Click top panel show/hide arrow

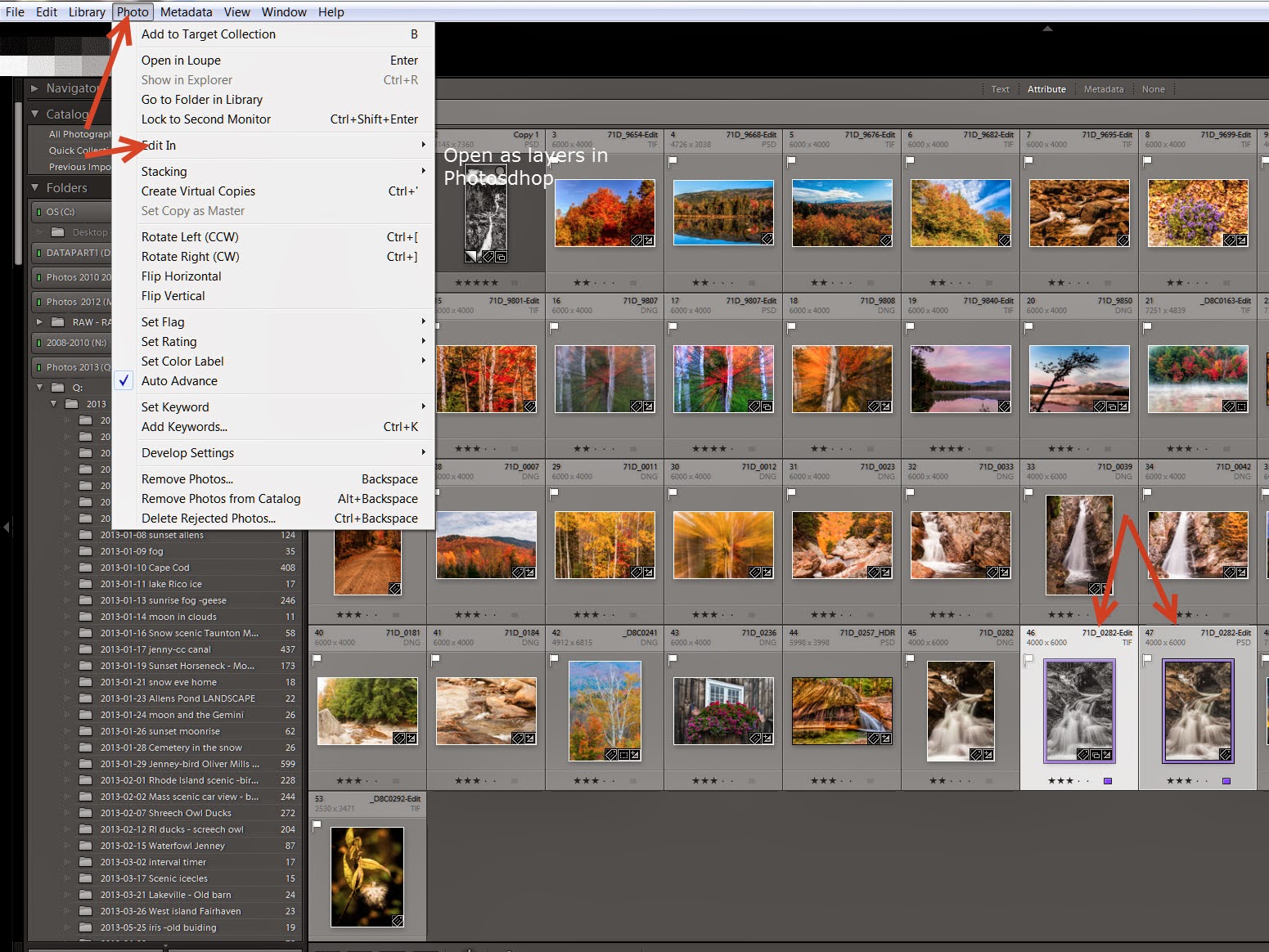pyautogui.click(x=1047, y=29)
